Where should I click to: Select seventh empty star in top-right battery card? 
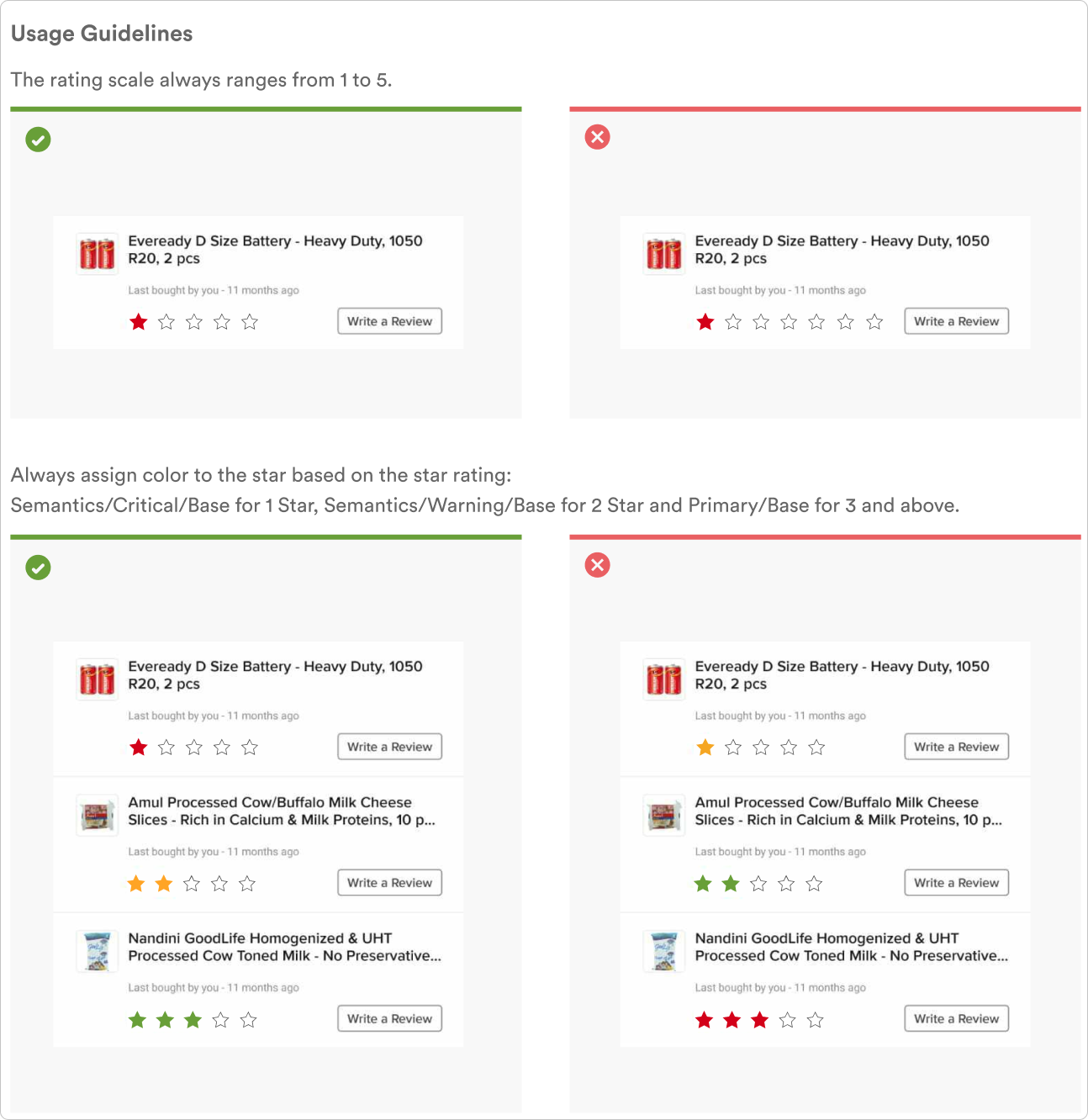click(874, 321)
